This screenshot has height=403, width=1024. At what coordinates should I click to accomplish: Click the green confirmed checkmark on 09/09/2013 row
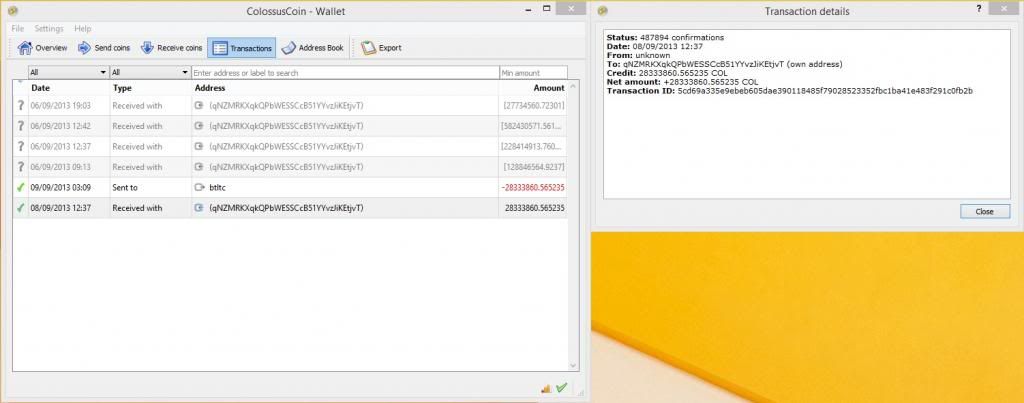pyautogui.click(x=20, y=187)
